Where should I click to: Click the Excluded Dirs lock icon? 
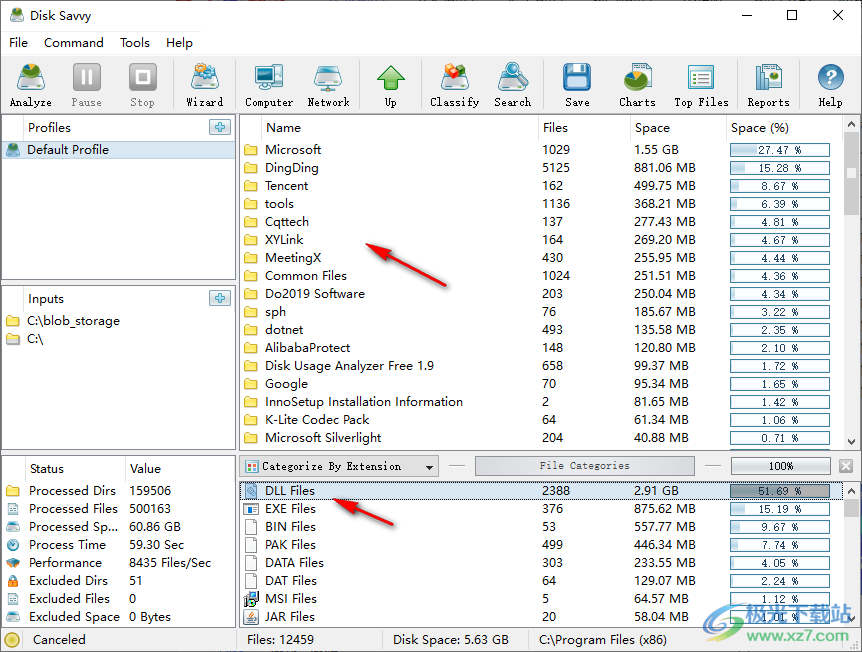click(x=13, y=581)
